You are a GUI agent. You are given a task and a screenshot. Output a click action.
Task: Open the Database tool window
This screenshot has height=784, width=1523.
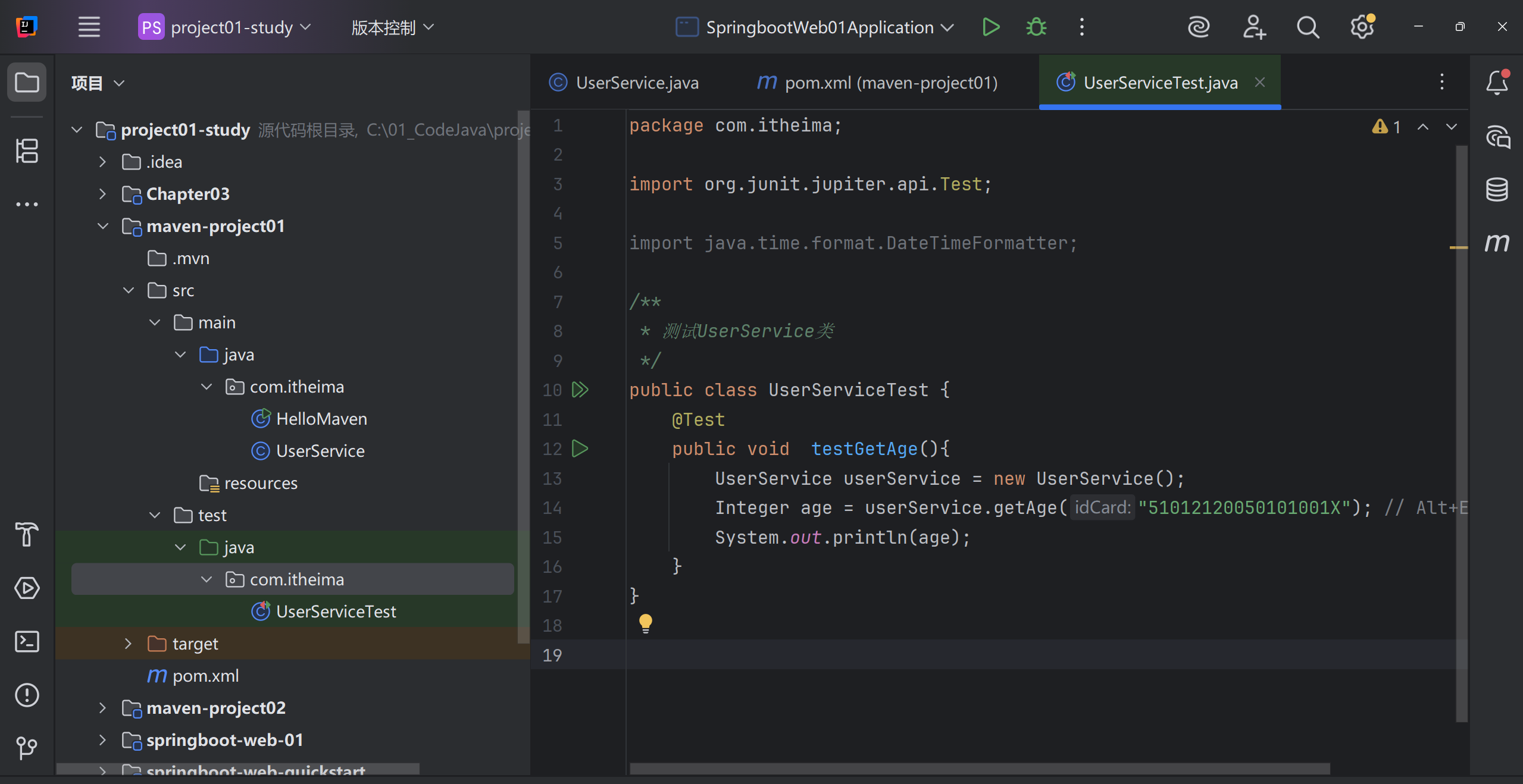click(x=1496, y=190)
